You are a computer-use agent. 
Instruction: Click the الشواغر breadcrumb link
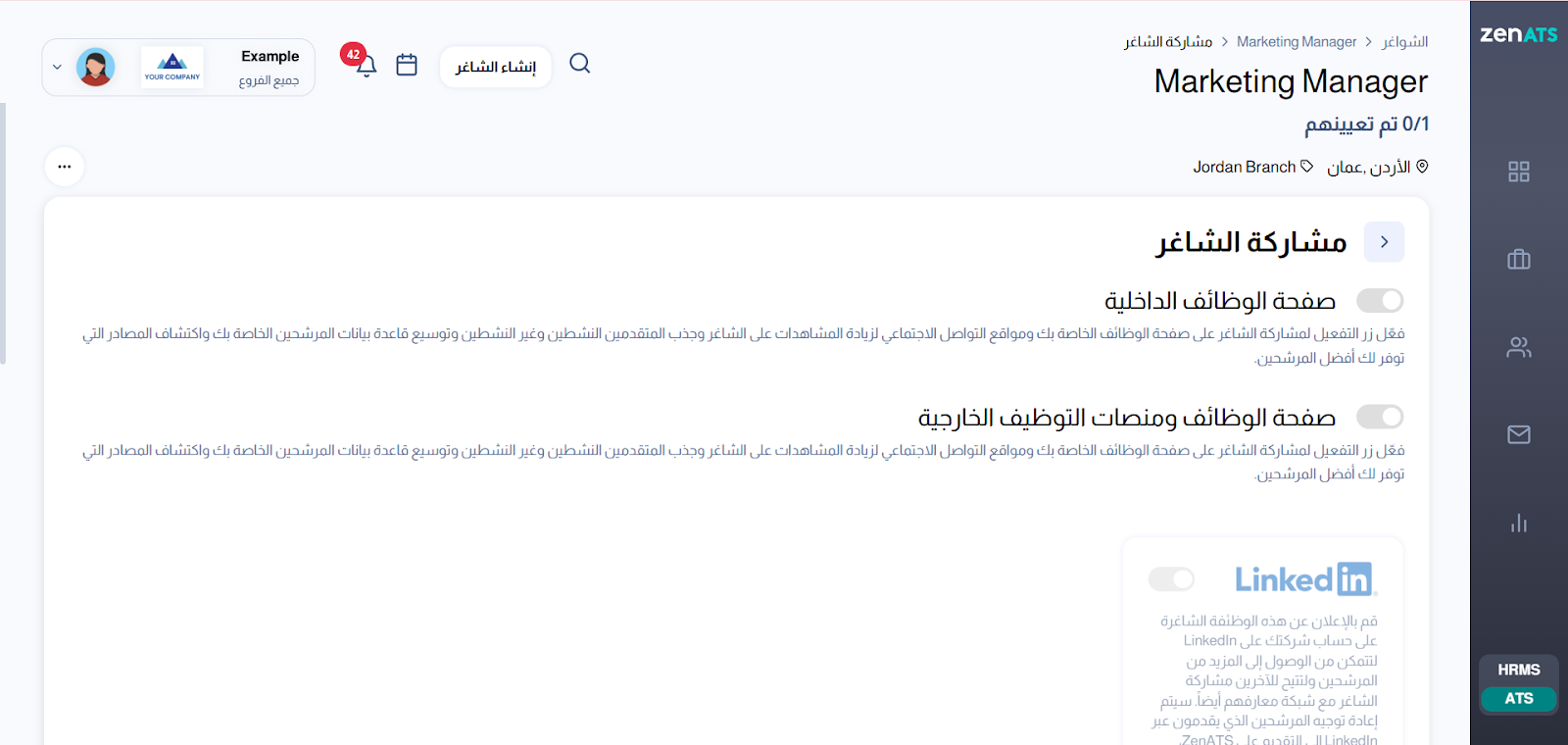coord(1405,42)
